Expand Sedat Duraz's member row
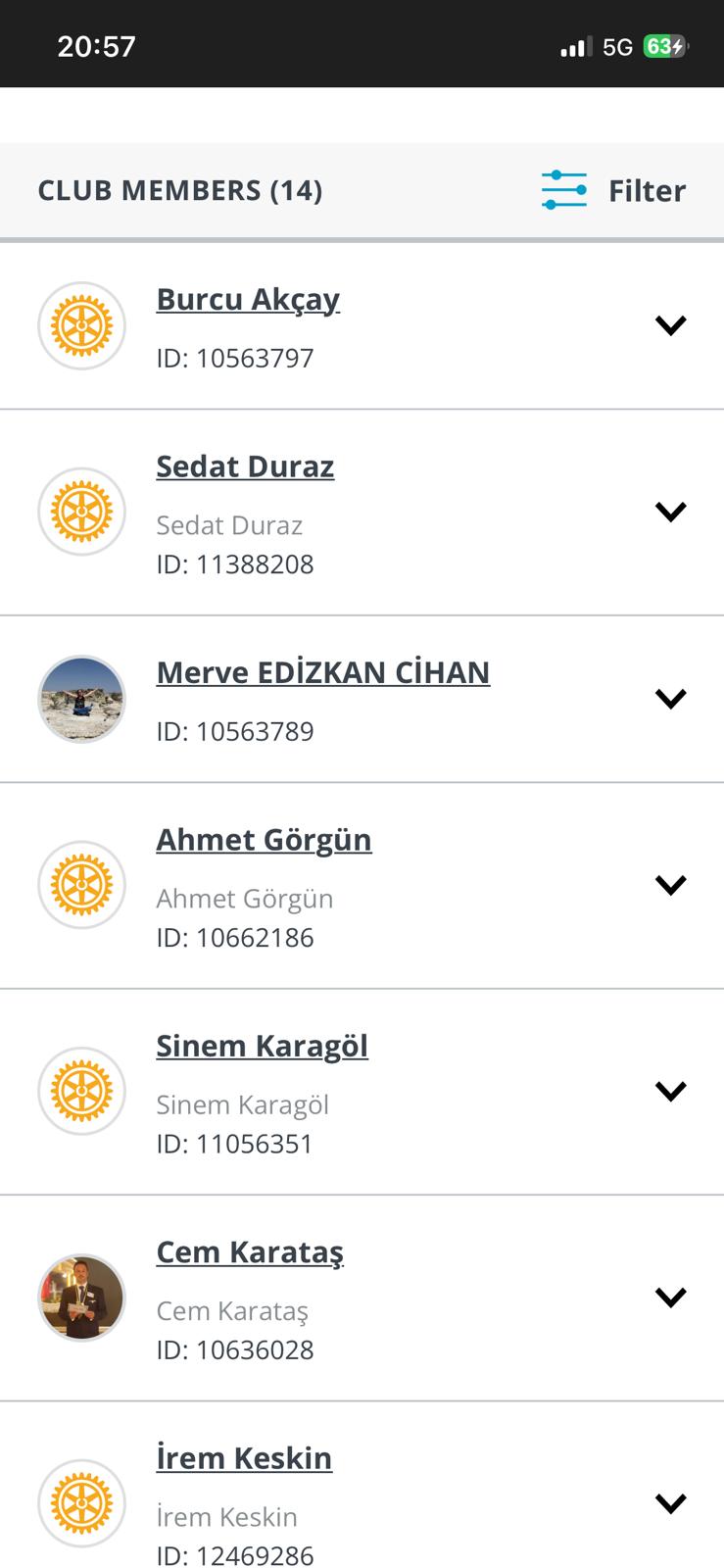724x1568 pixels. tap(670, 512)
